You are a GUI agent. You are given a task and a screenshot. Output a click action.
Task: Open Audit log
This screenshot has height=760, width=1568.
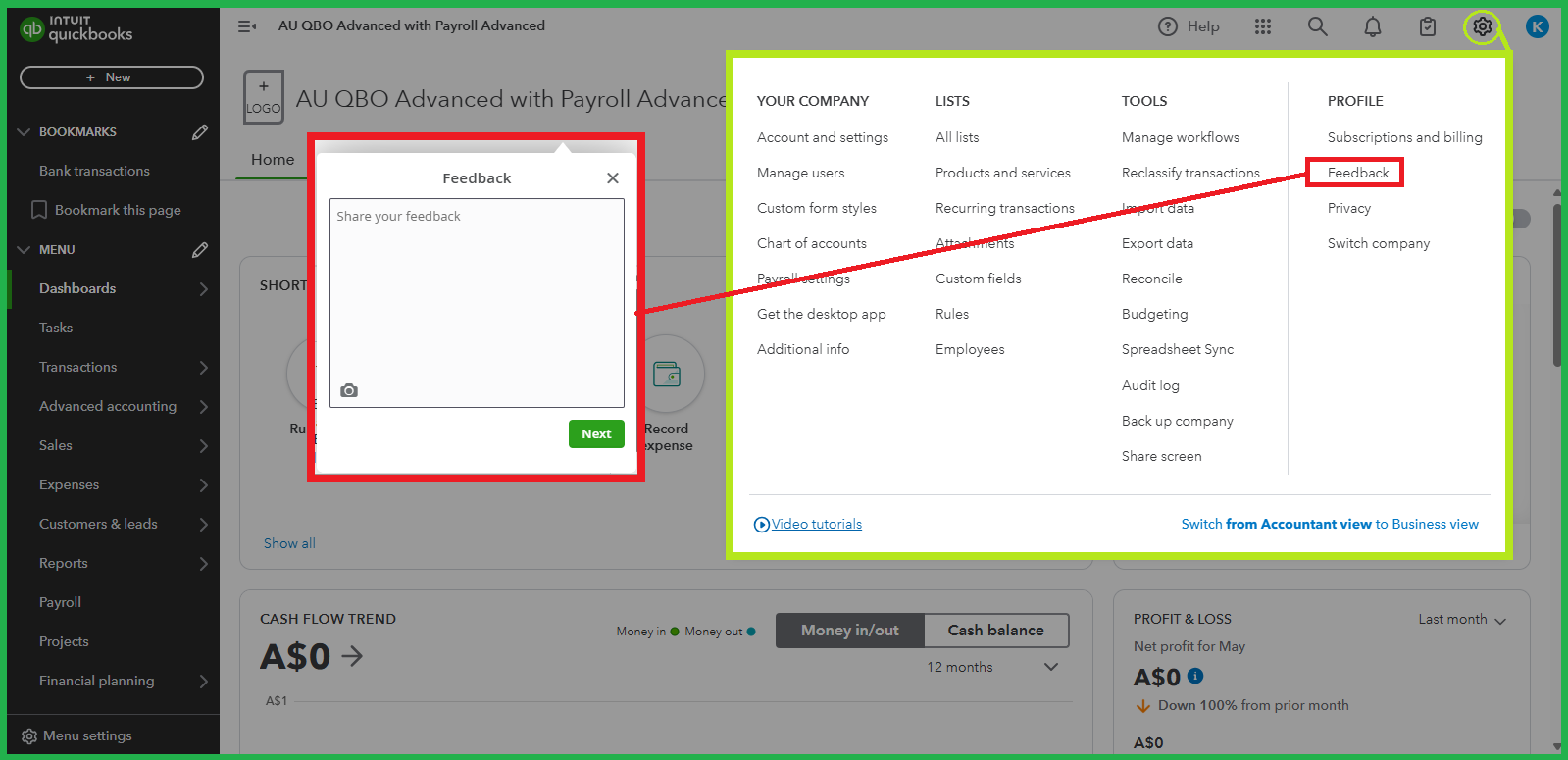click(x=1150, y=385)
